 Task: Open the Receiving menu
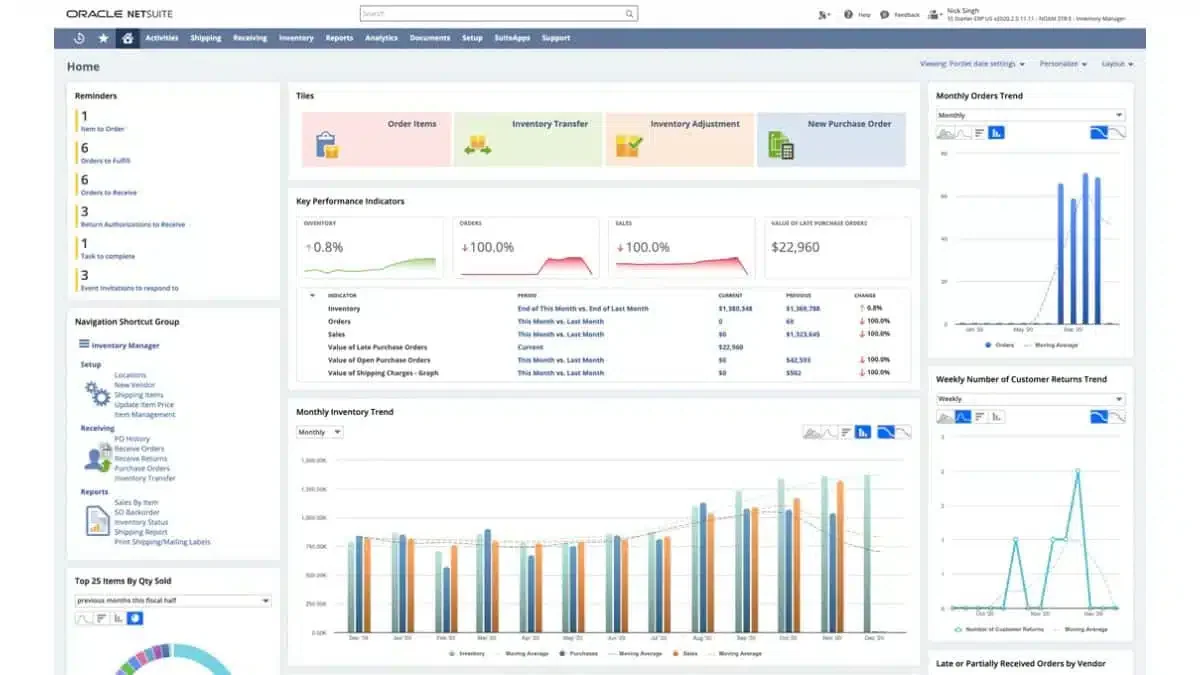pos(250,38)
